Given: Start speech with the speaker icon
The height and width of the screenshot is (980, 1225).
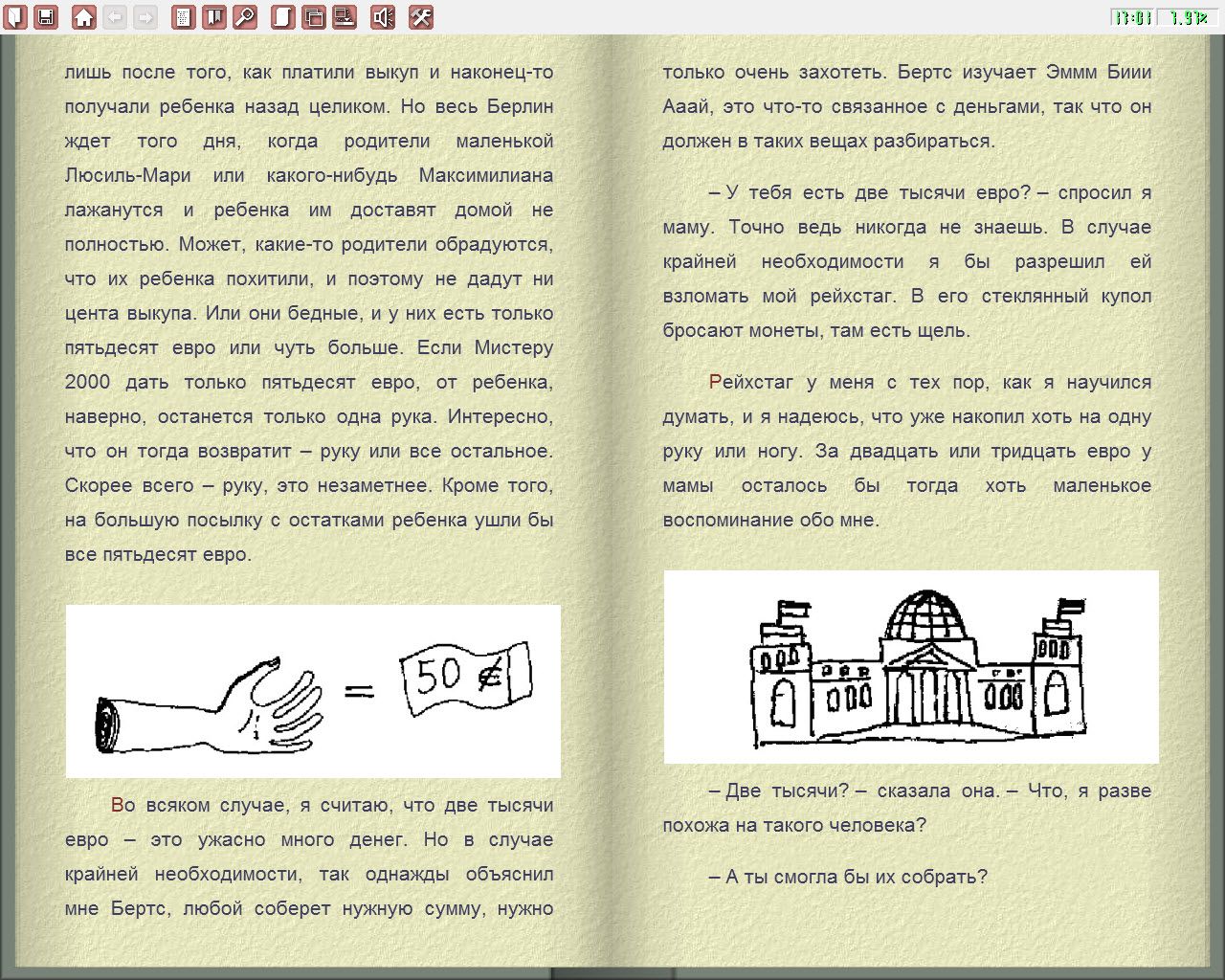Looking at the screenshot, I should 383,17.
